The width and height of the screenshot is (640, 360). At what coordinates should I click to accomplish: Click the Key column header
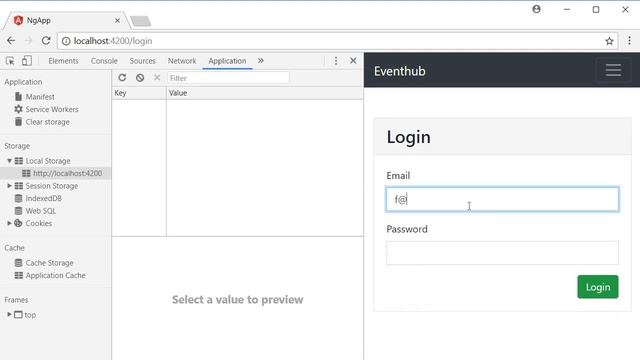point(139,93)
